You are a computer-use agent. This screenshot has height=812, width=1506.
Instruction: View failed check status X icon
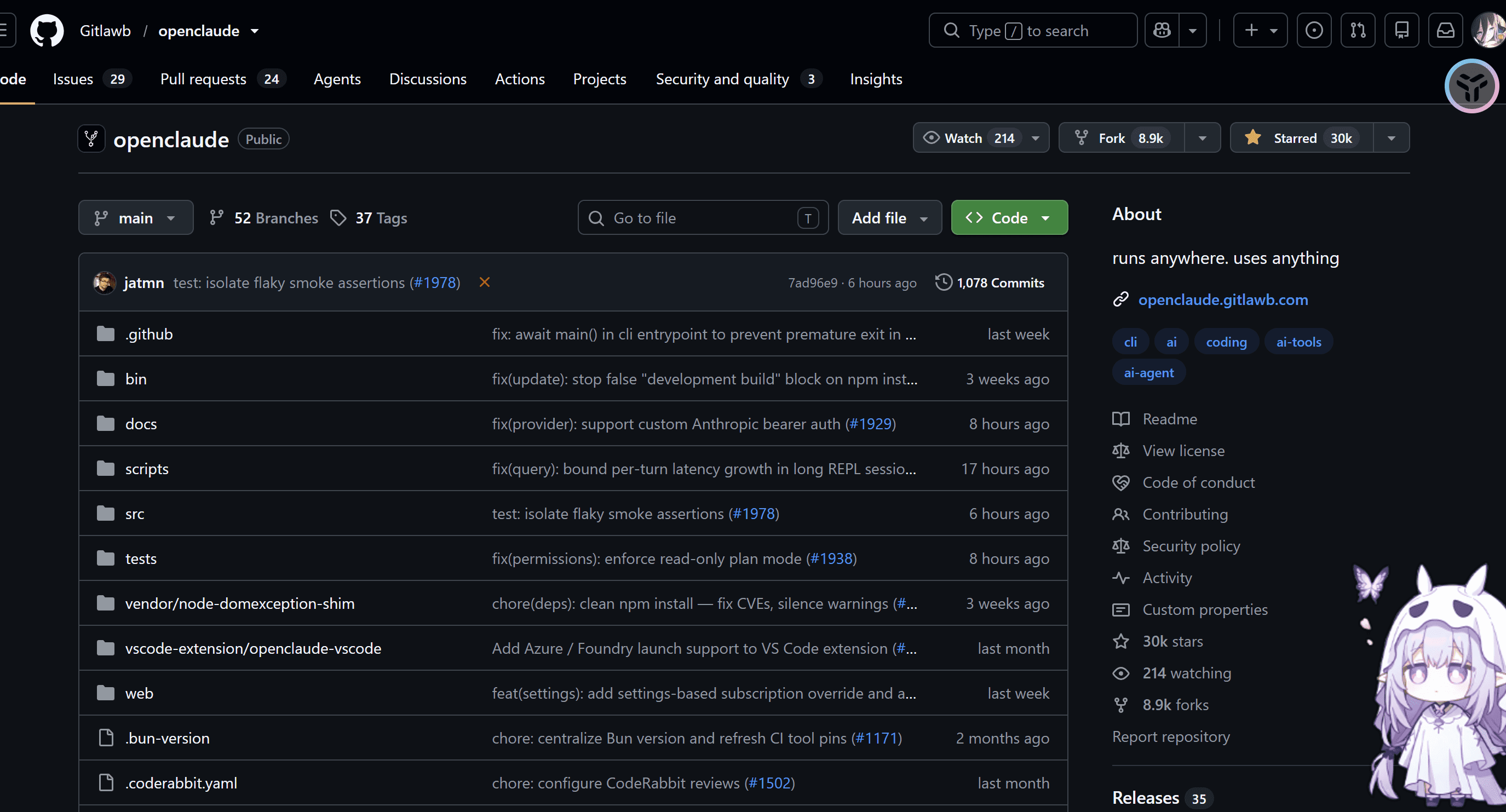[x=484, y=283]
